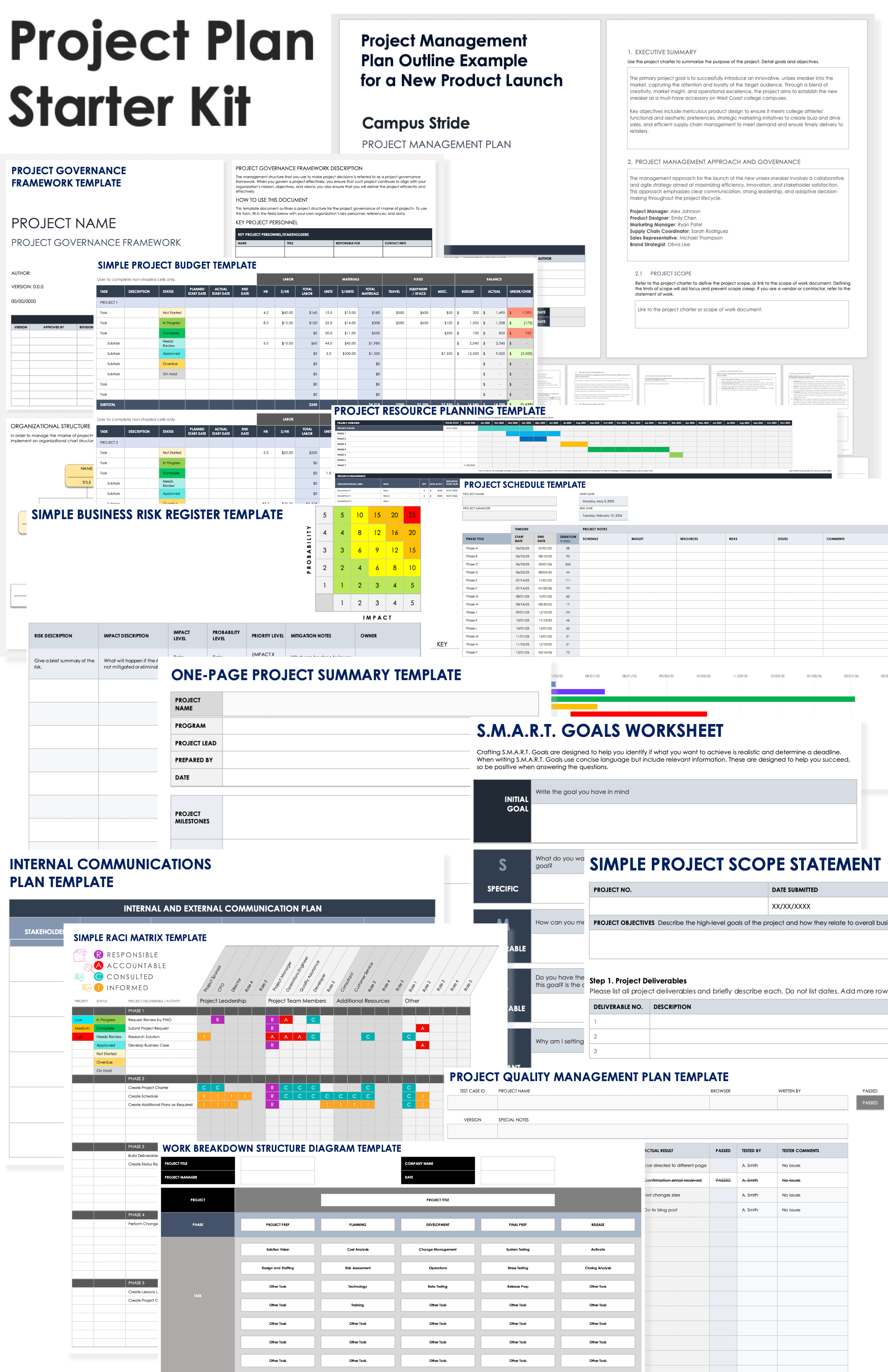Click the magenta R Responsible legend icon
The image size is (888, 1372).
[99, 955]
